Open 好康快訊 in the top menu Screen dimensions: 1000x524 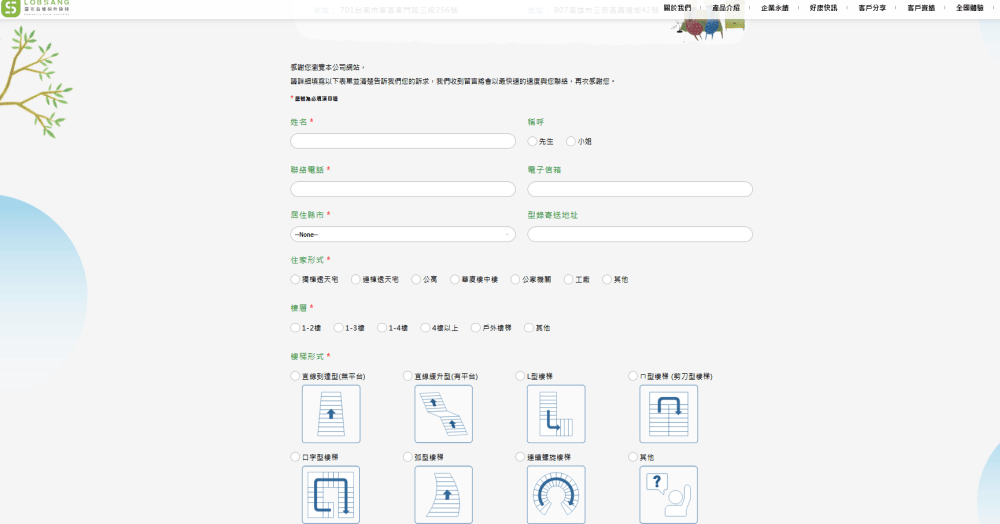823,8
